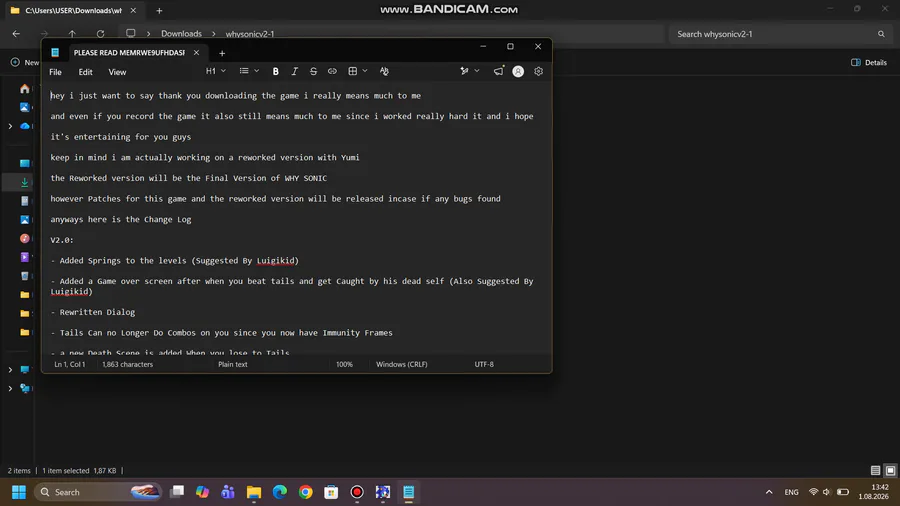The image size is (900, 506).
Task: Open the Windows Start menu
Action: click(19, 492)
